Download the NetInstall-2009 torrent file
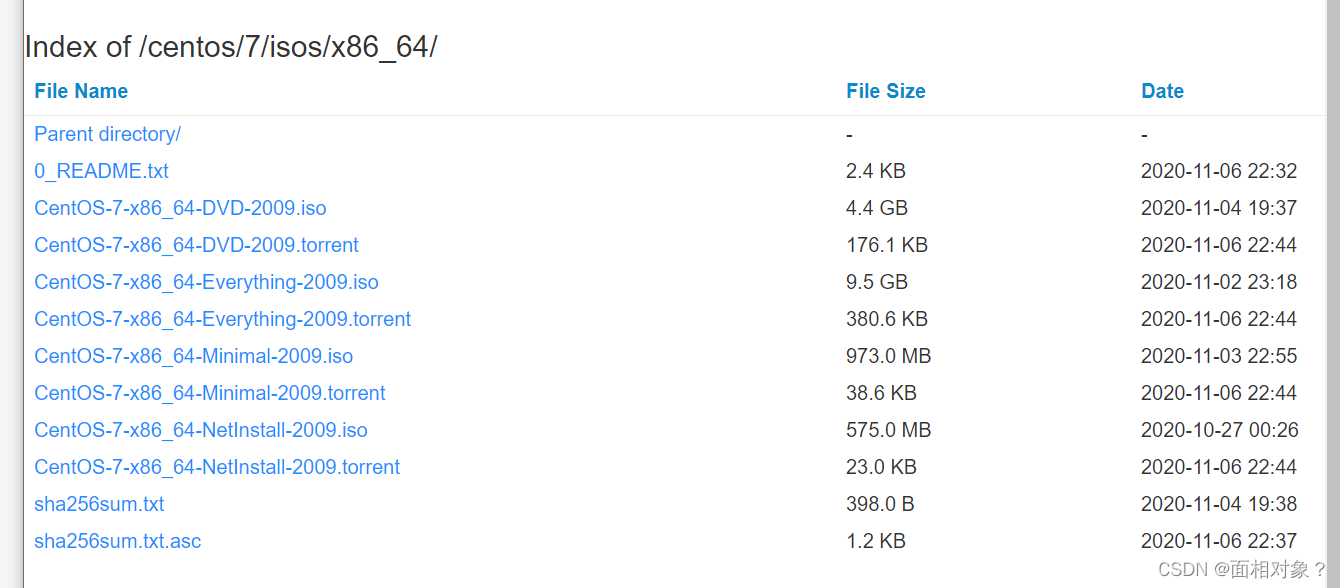The width and height of the screenshot is (1340, 588). (x=217, y=467)
